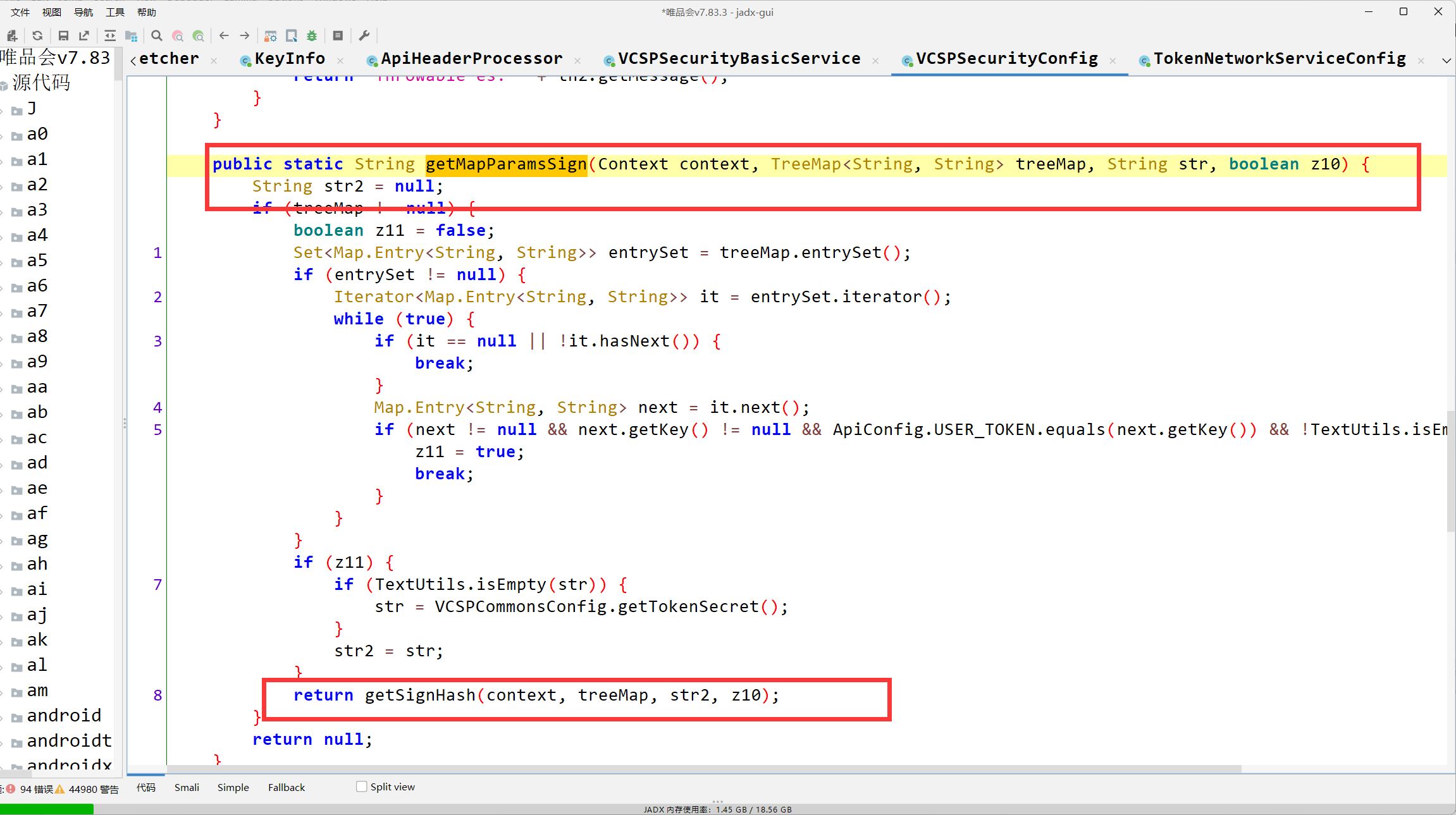
Task: Close the VCSPSecurityBasicService tab
Action: (x=875, y=61)
